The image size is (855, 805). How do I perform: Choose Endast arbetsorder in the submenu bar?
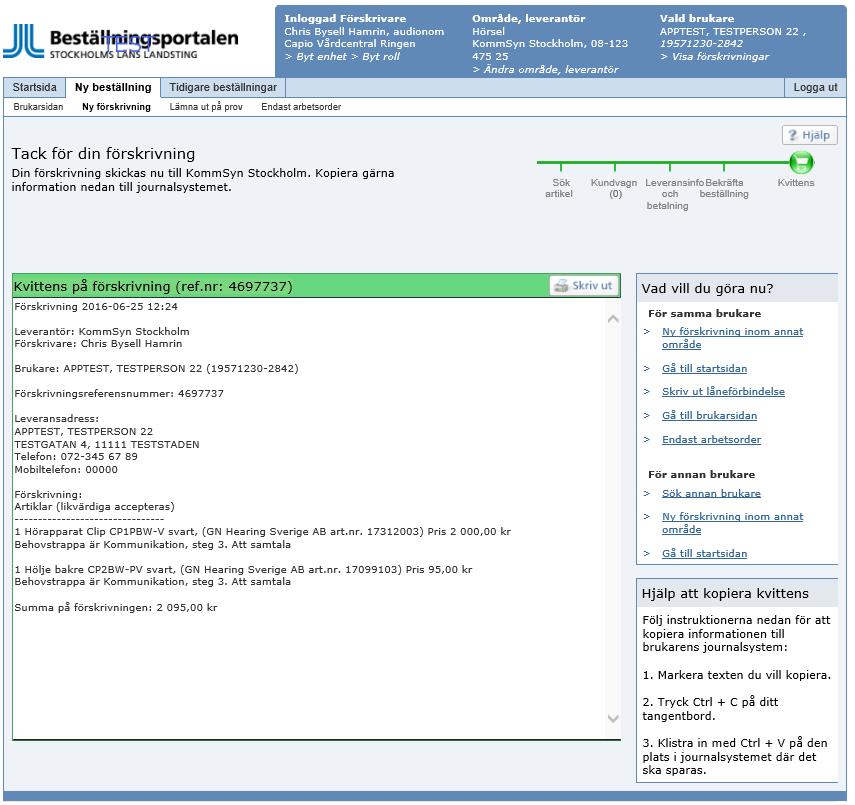coord(301,107)
